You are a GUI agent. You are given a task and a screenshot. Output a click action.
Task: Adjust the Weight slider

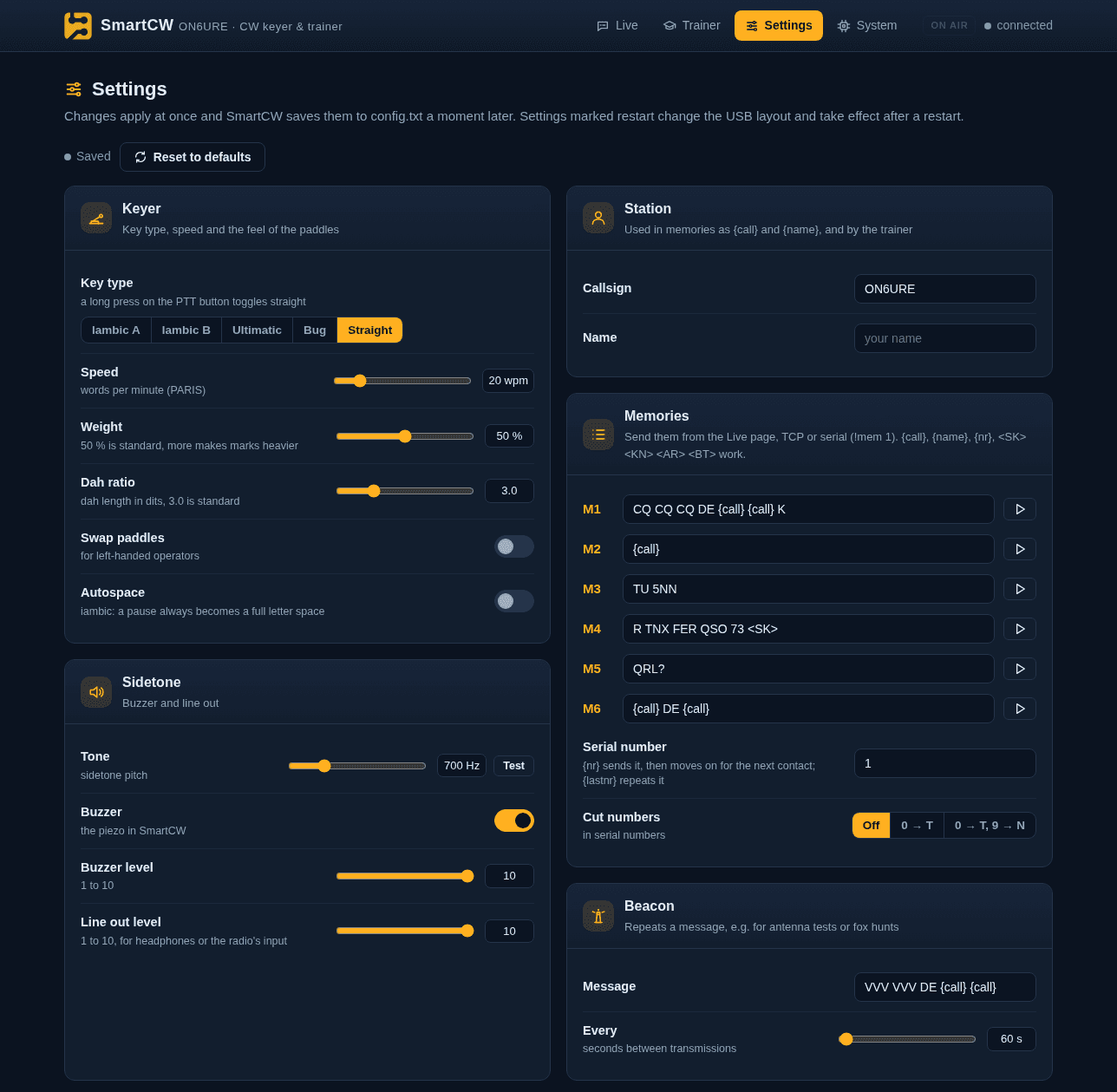[405, 436]
